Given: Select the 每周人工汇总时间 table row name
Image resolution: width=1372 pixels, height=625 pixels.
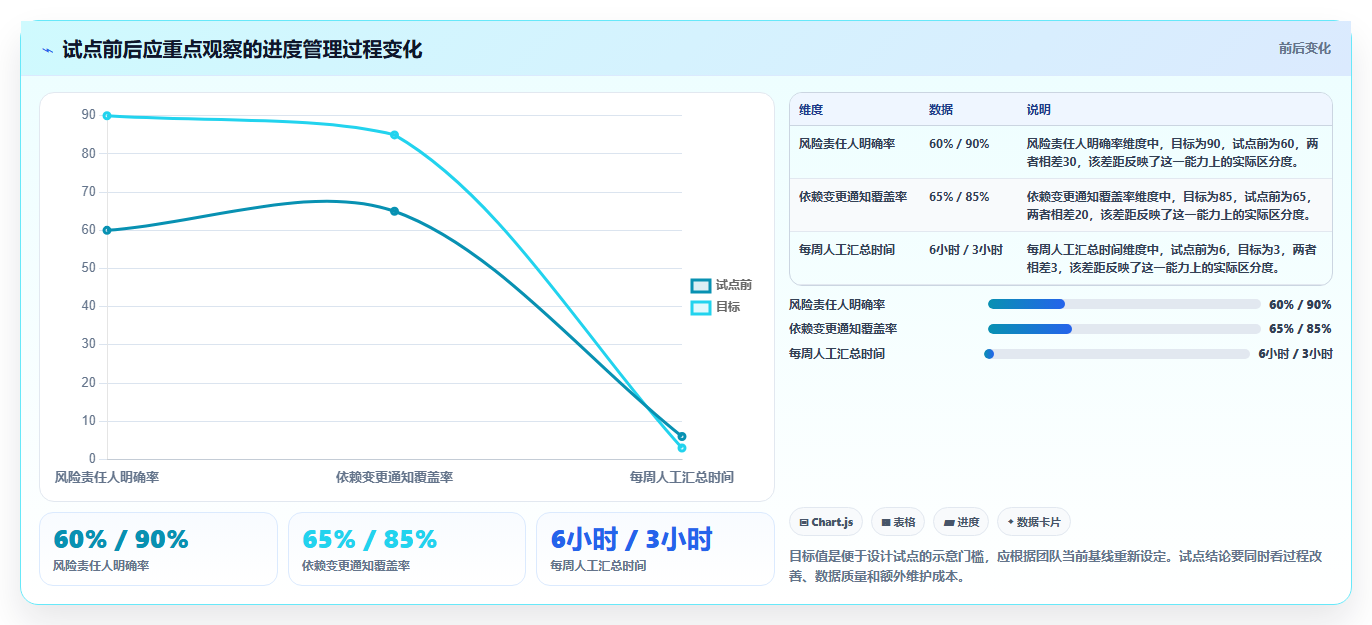Looking at the screenshot, I should (x=847, y=250).
